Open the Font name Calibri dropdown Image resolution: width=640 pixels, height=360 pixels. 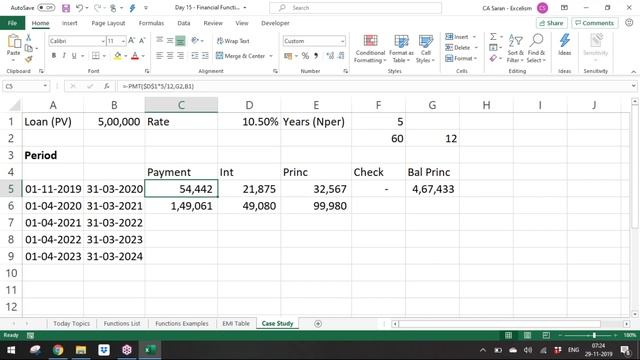(103, 41)
